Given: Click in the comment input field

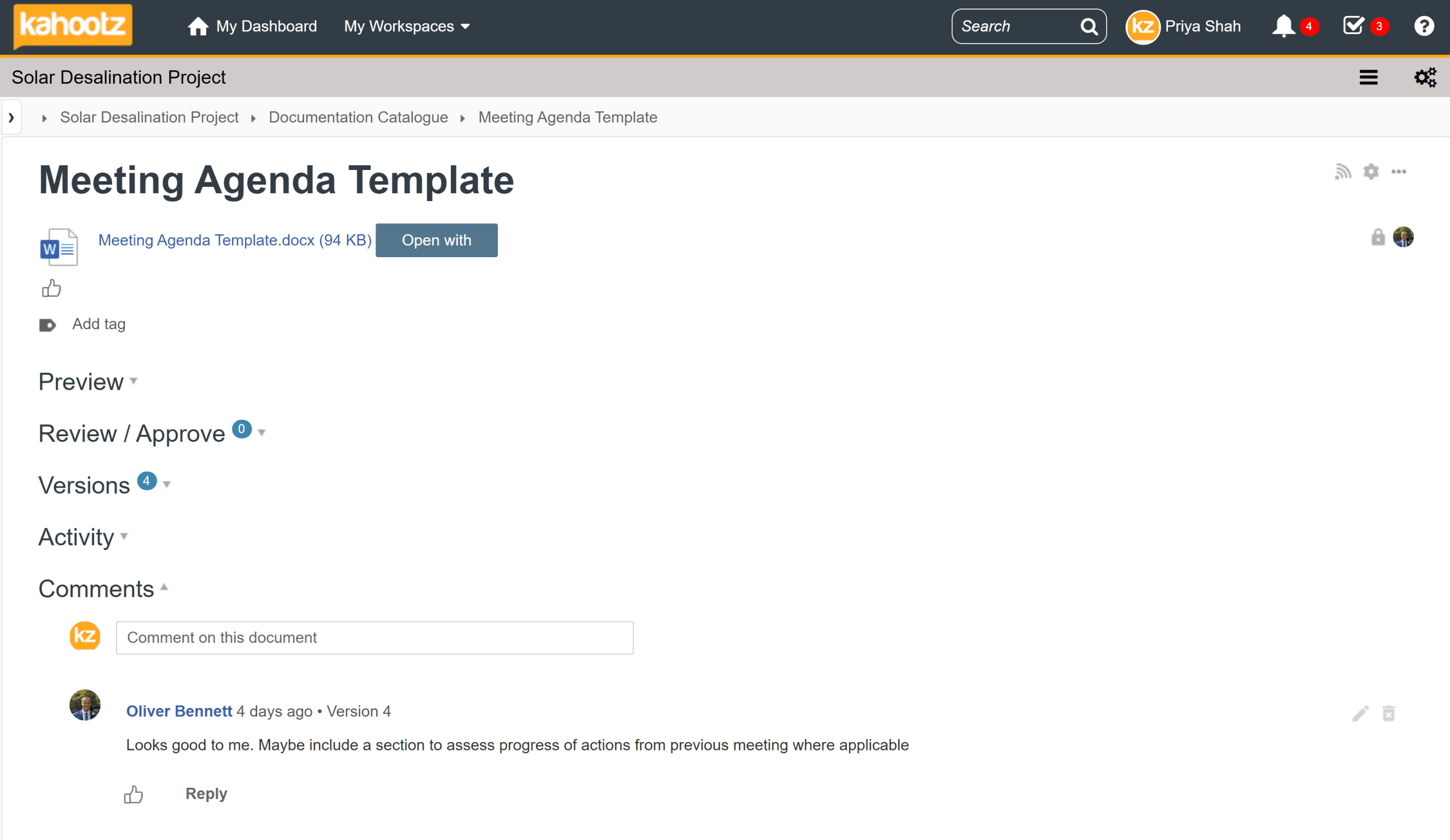Looking at the screenshot, I should click(x=374, y=637).
